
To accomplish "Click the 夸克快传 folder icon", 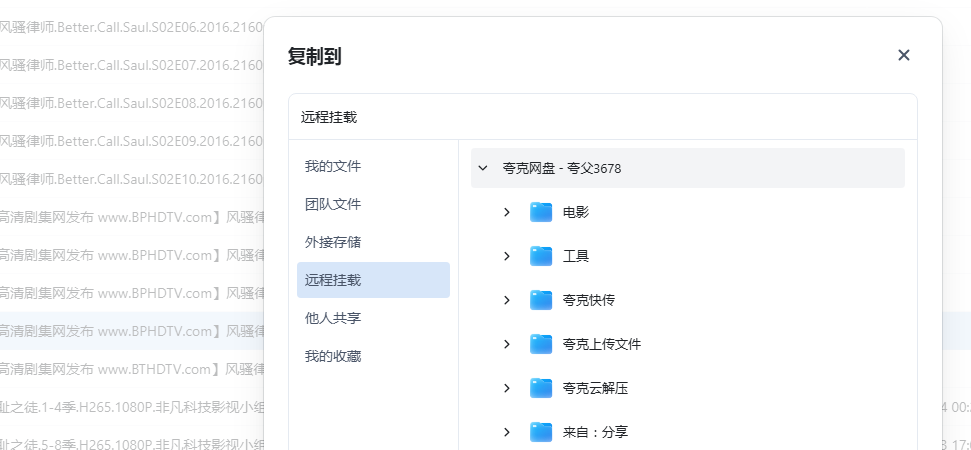I will tap(541, 300).
